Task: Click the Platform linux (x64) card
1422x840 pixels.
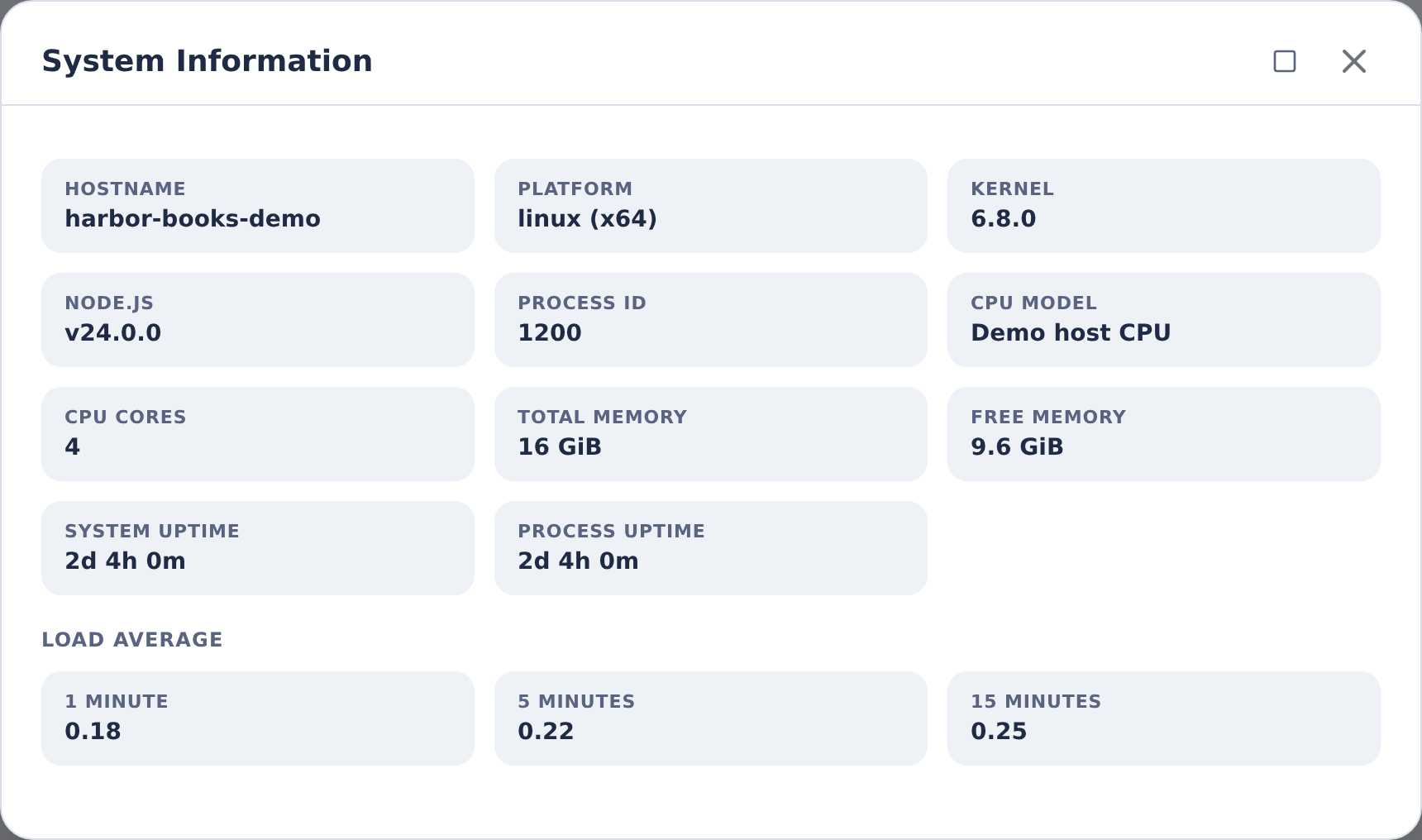Action: (x=711, y=206)
